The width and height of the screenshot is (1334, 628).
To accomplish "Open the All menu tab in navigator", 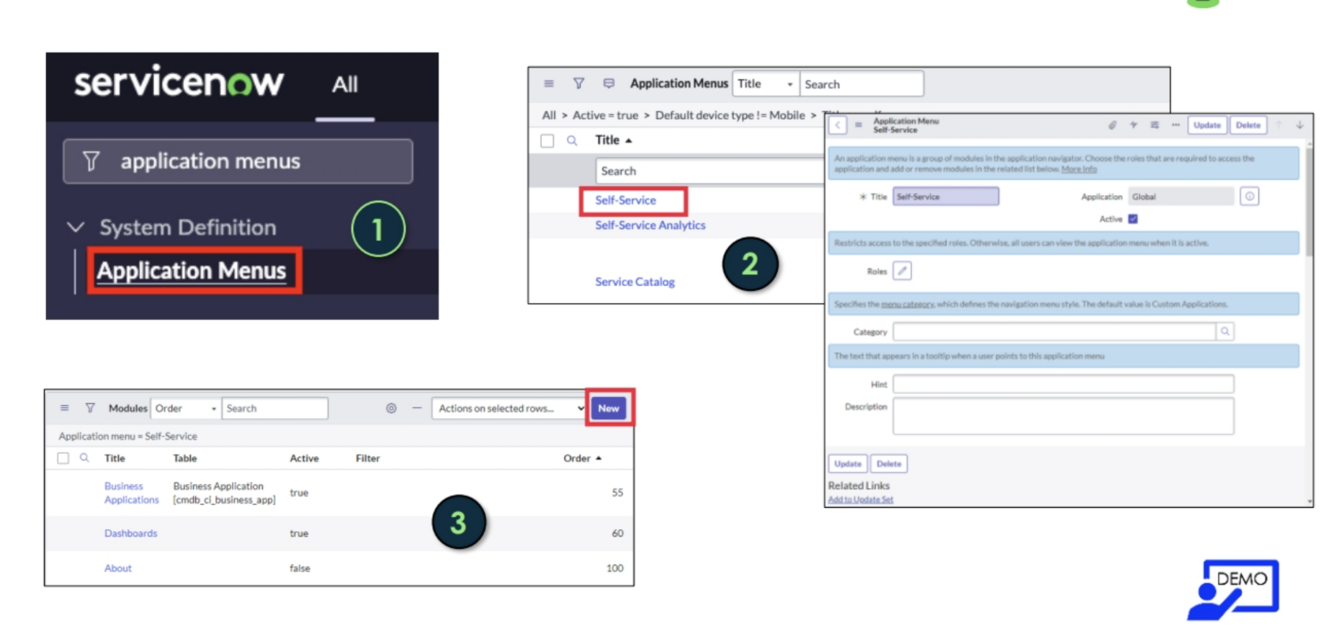I will (x=345, y=85).
